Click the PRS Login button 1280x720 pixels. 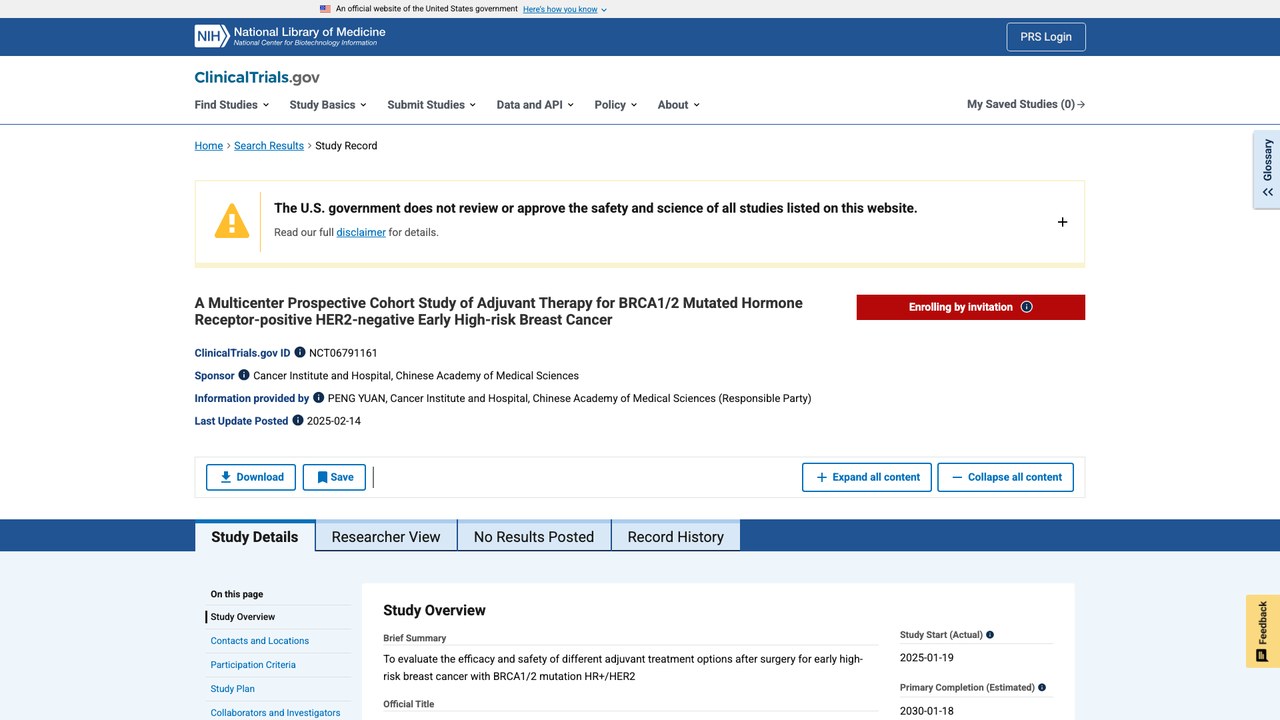pos(1046,37)
